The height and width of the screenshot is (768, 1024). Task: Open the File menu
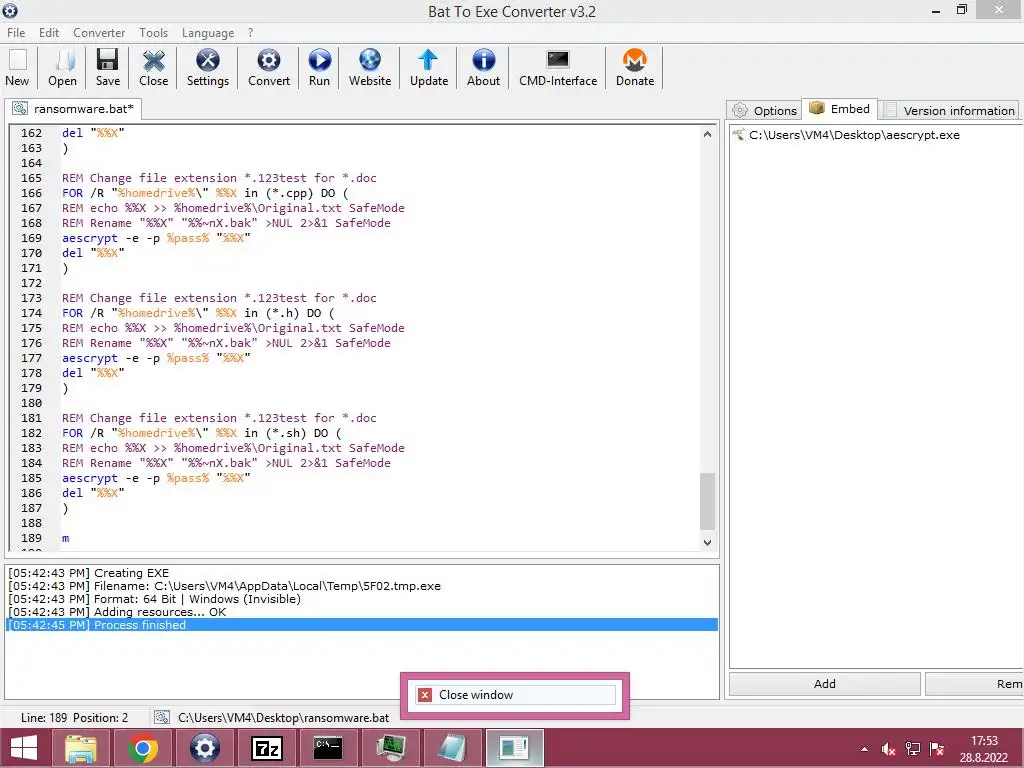(x=16, y=33)
